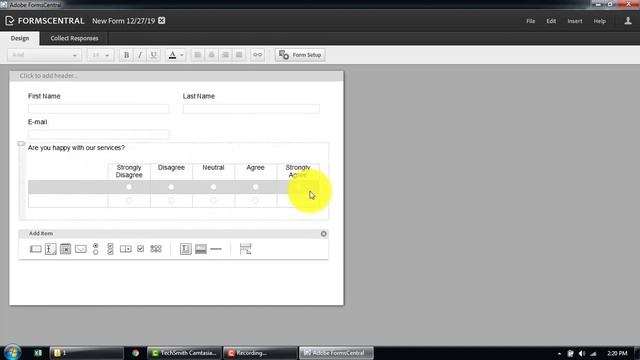Select Agree in first row

coord(256,187)
